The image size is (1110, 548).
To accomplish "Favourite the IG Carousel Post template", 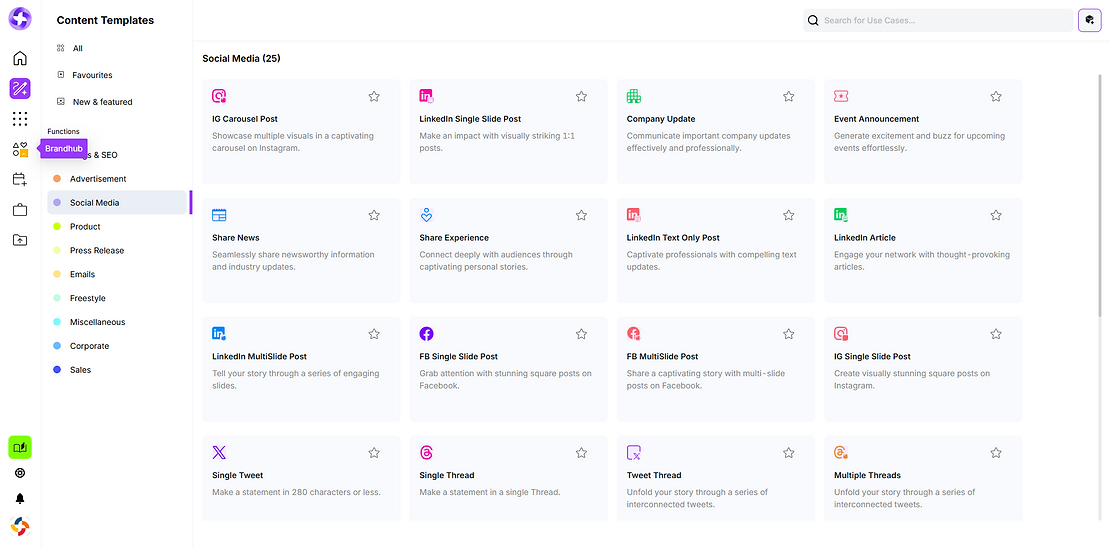I will click(x=374, y=96).
